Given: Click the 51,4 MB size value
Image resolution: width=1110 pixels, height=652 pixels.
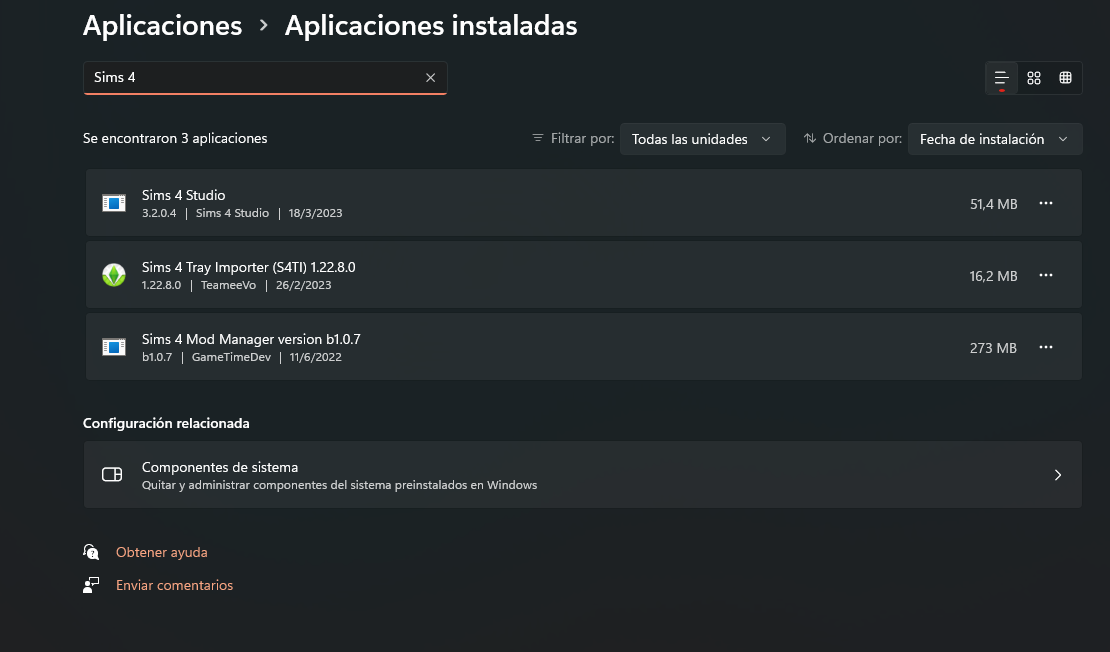Looking at the screenshot, I should tap(993, 204).
